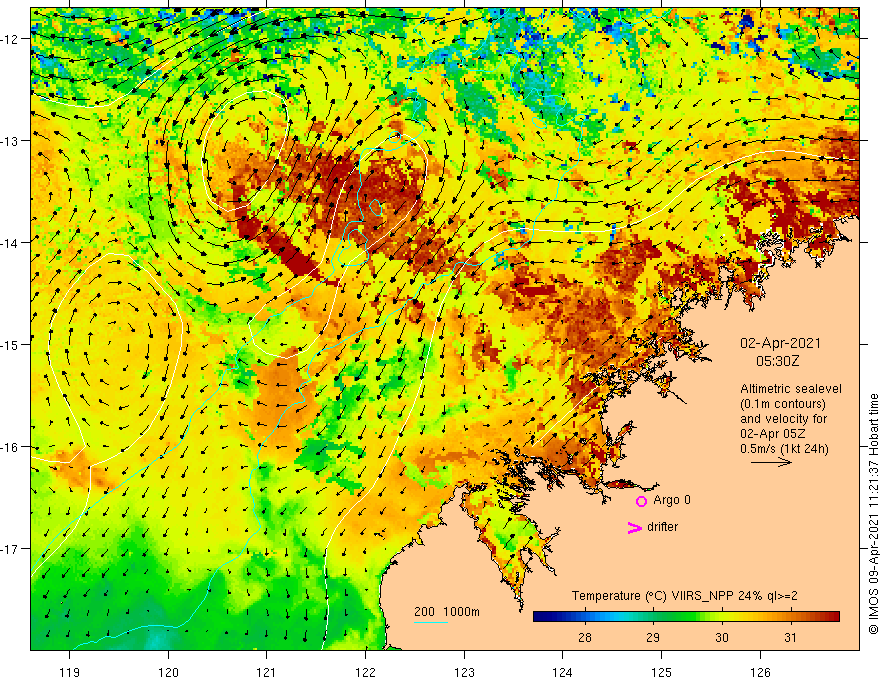Click the longitude label 126
Viewport: 880px width, 680px height.
click(x=760, y=672)
